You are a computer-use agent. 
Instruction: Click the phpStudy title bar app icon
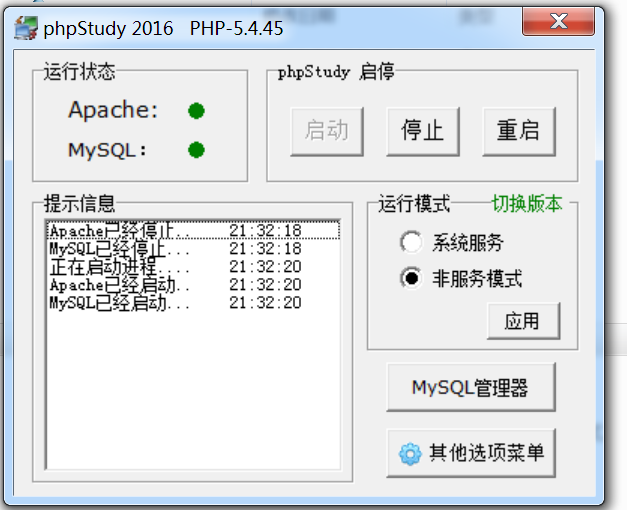tap(26, 28)
